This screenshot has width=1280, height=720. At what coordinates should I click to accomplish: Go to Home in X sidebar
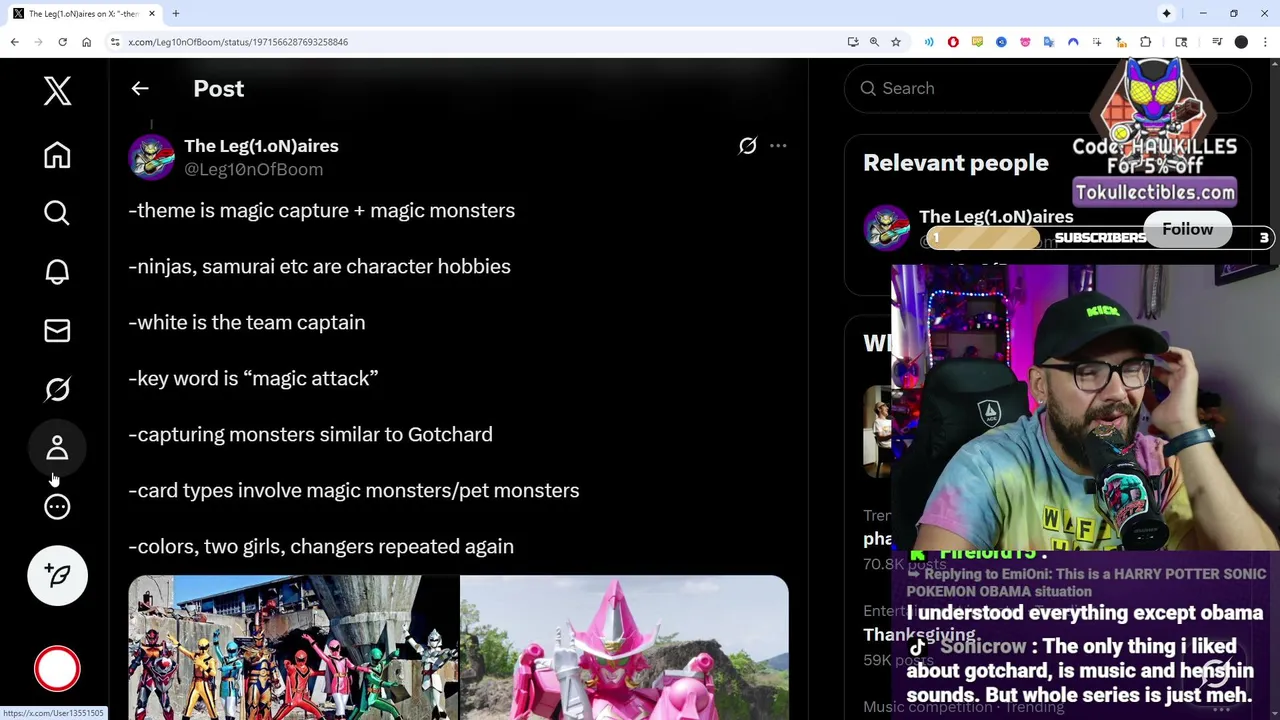[57, 155]
